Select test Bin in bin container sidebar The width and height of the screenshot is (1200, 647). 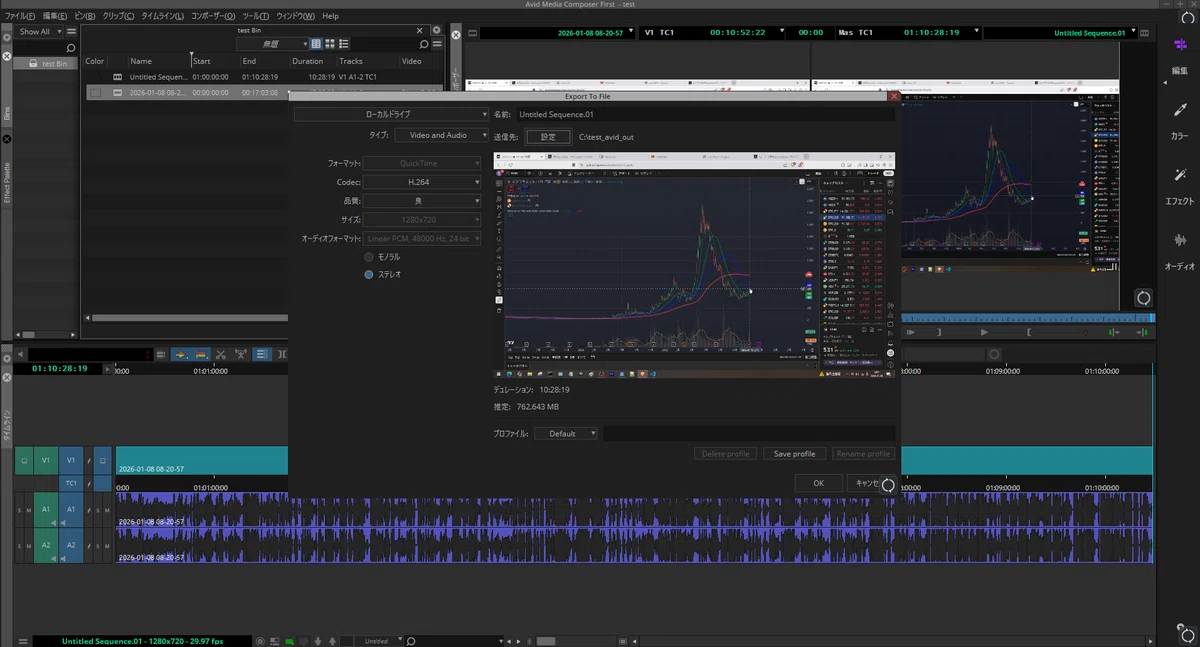point(47,63)
